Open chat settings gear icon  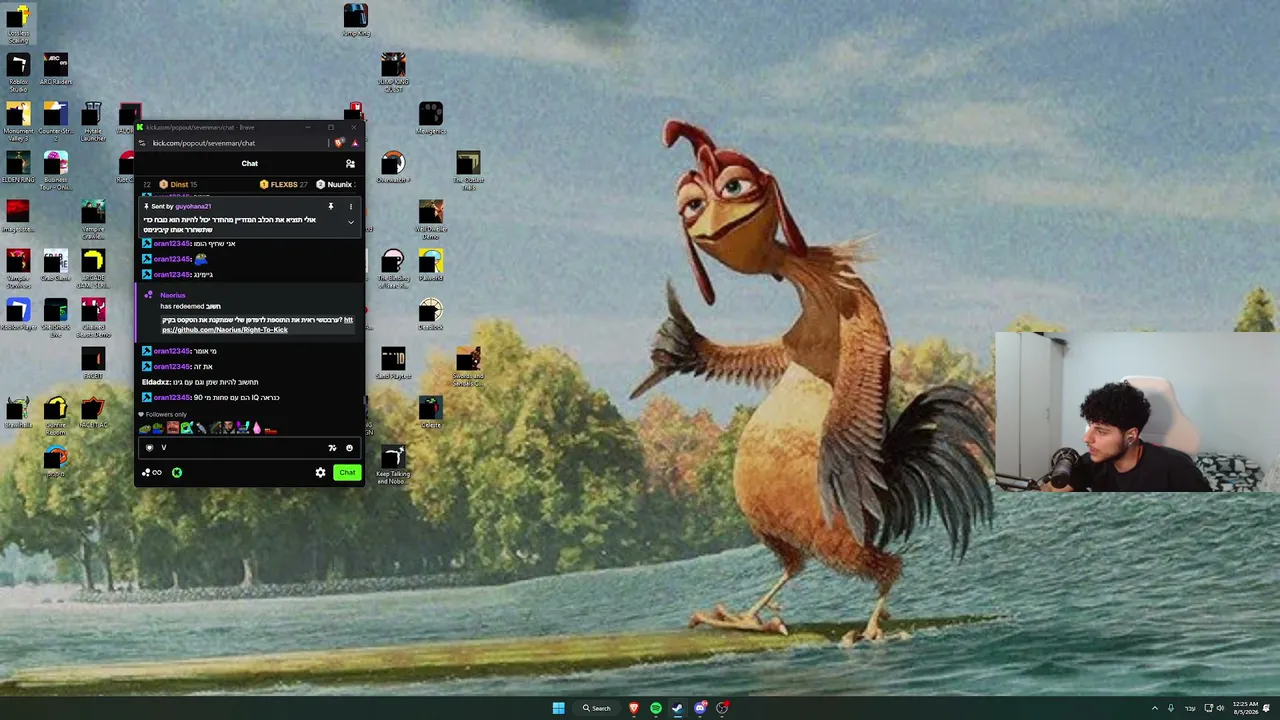320,473
